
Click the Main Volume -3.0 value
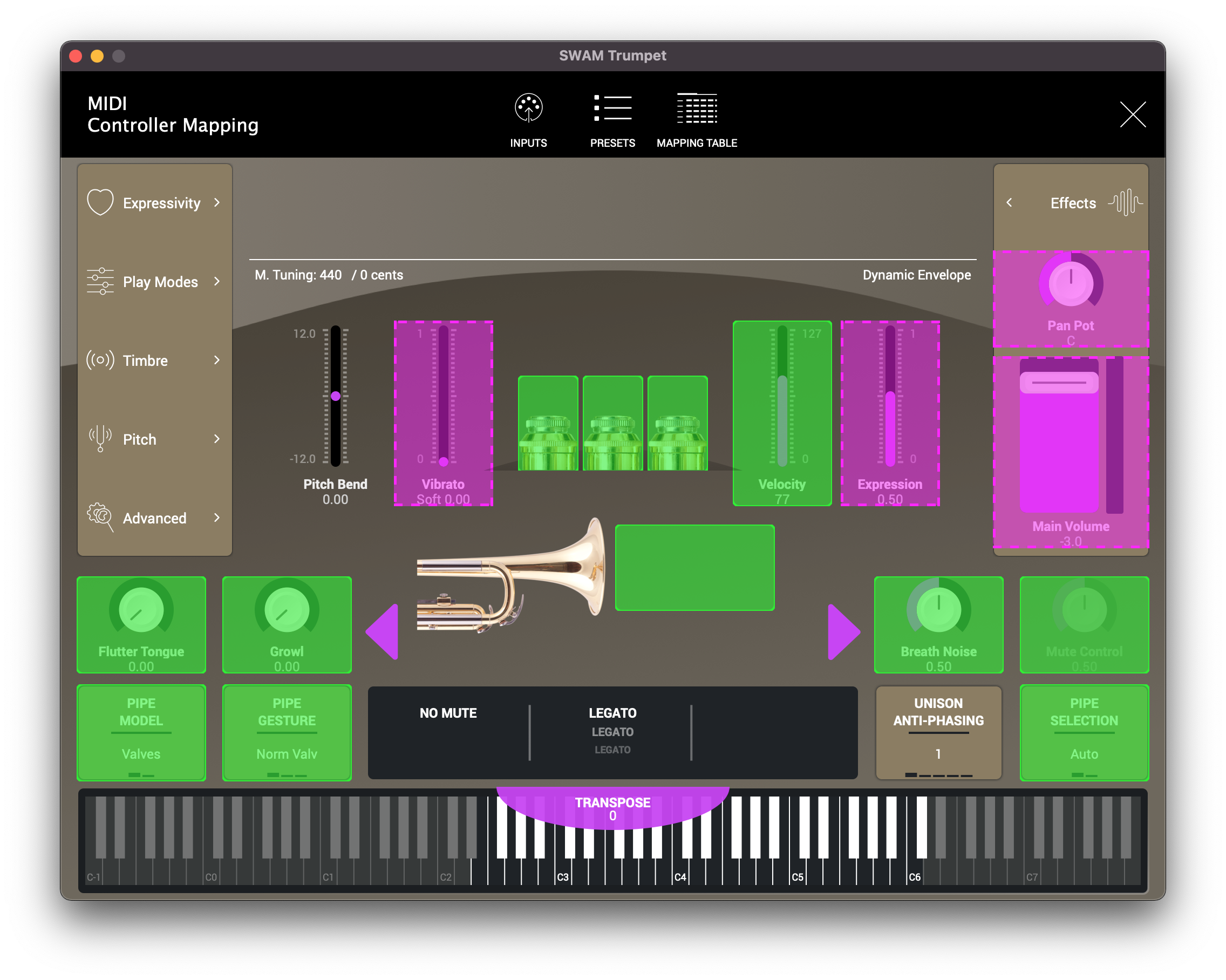click(1070, 542)
